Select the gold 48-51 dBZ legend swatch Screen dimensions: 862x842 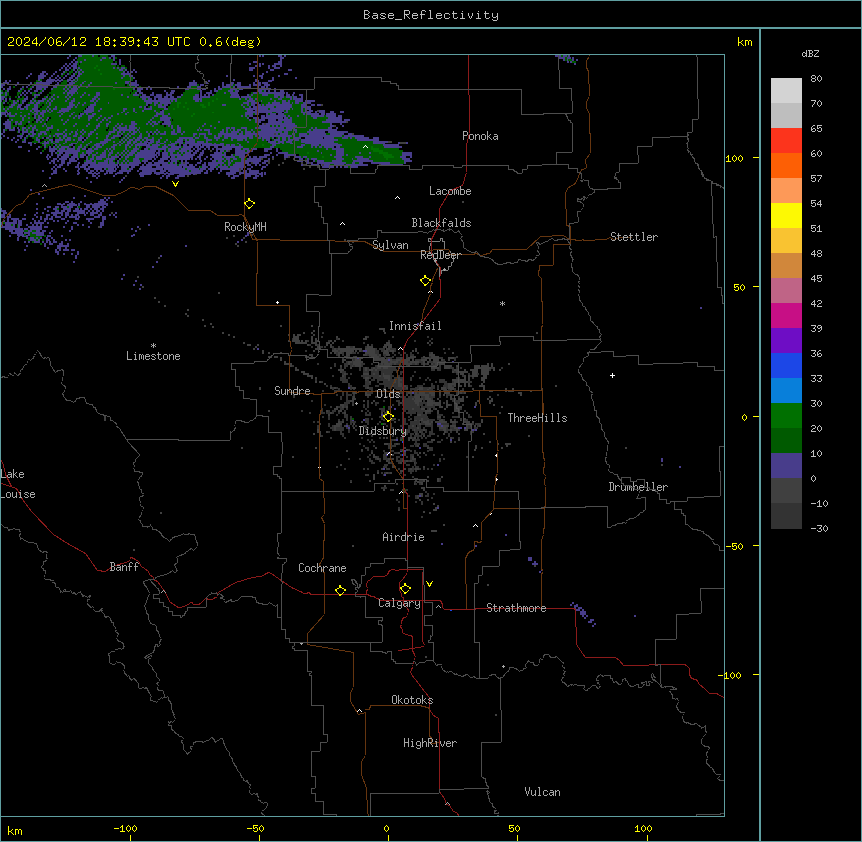coord(786,241)
